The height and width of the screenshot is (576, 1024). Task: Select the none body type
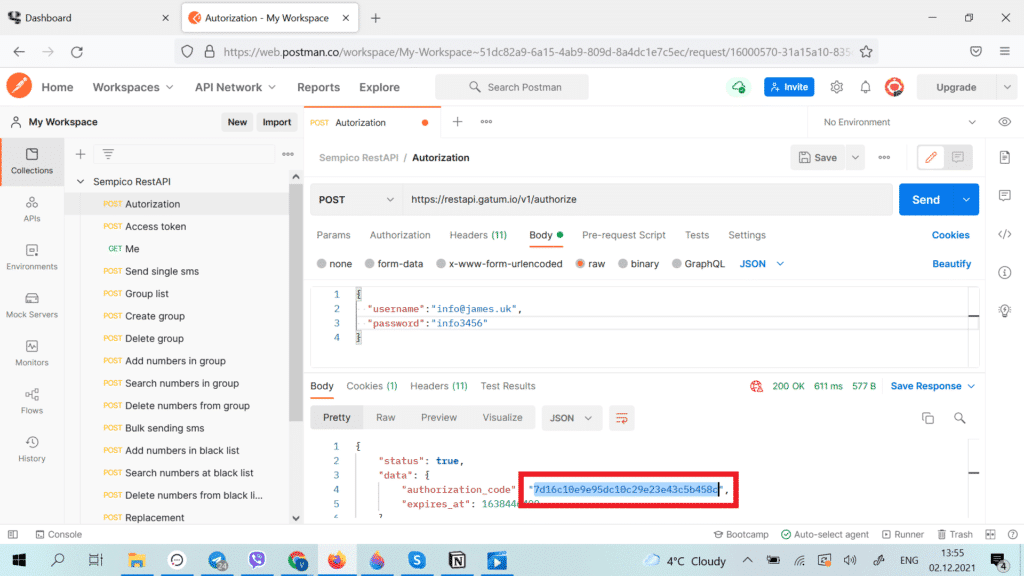pos(334,264)
